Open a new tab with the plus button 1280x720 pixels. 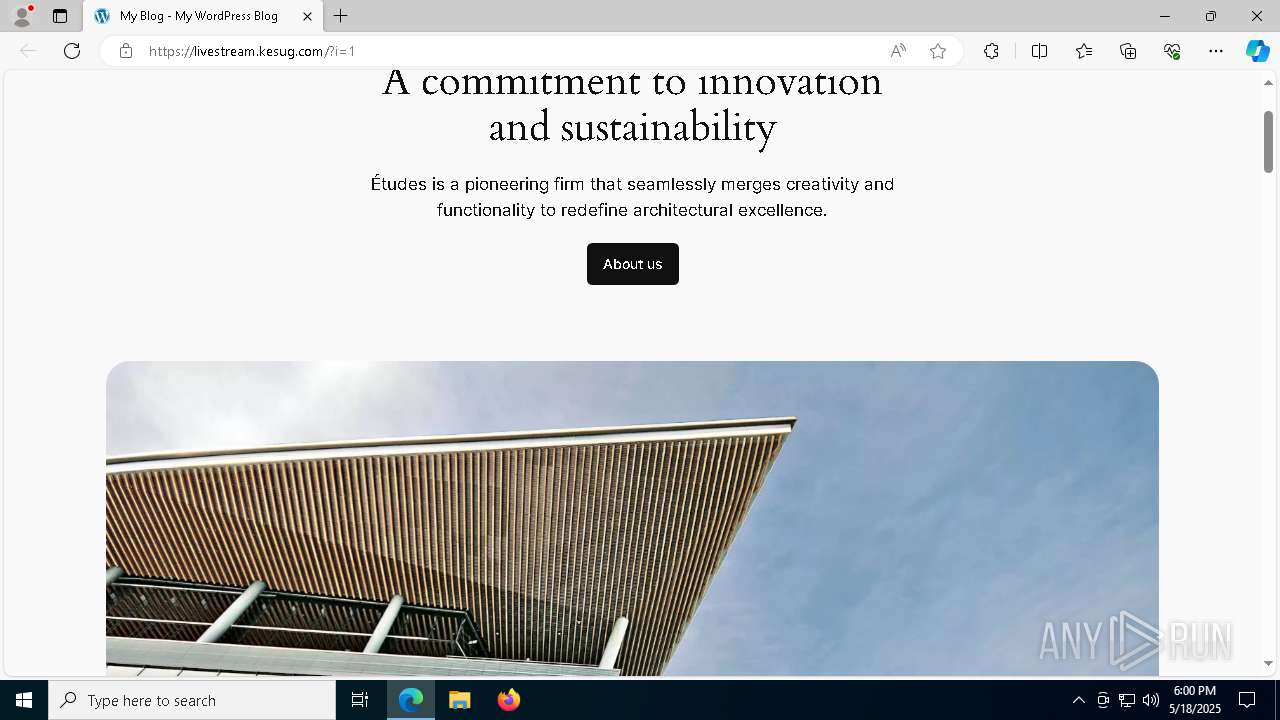pyautogui.click(x=341, y=16)
